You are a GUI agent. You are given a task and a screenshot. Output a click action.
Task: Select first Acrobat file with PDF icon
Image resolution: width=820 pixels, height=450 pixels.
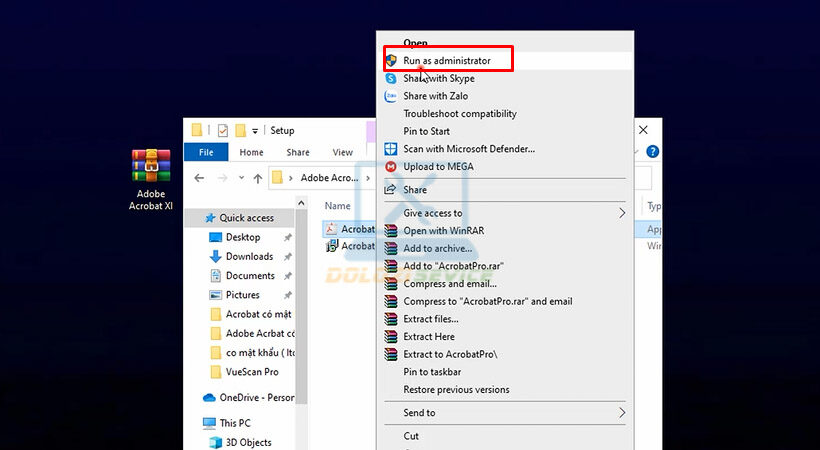[x=349, y=229]
